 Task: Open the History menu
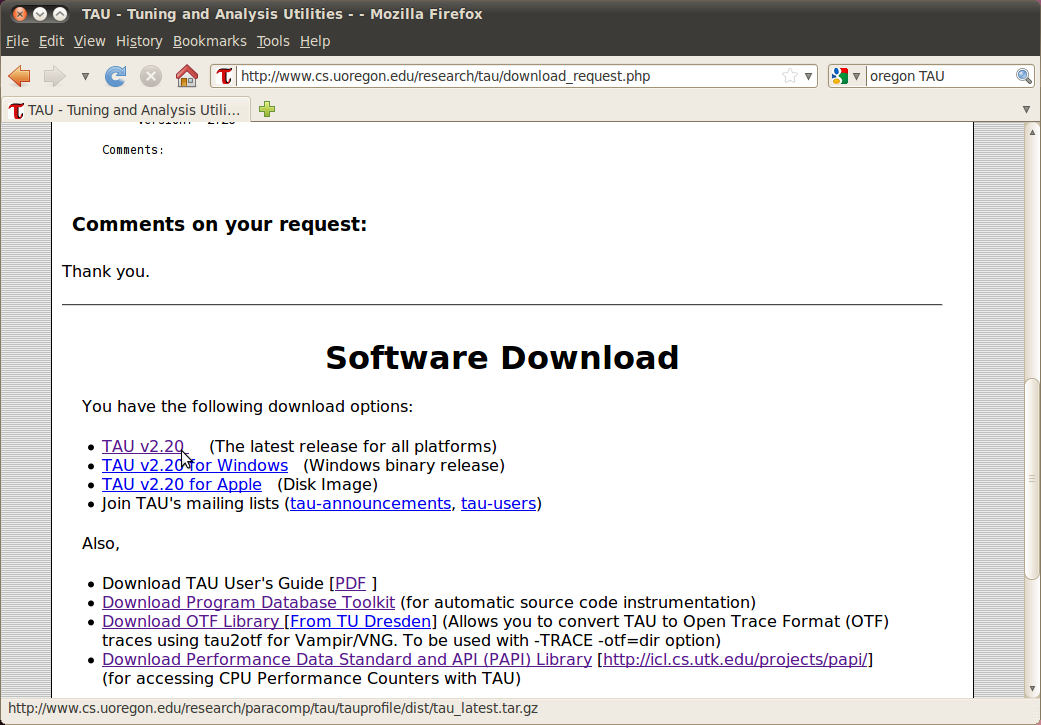coord(139,41)
